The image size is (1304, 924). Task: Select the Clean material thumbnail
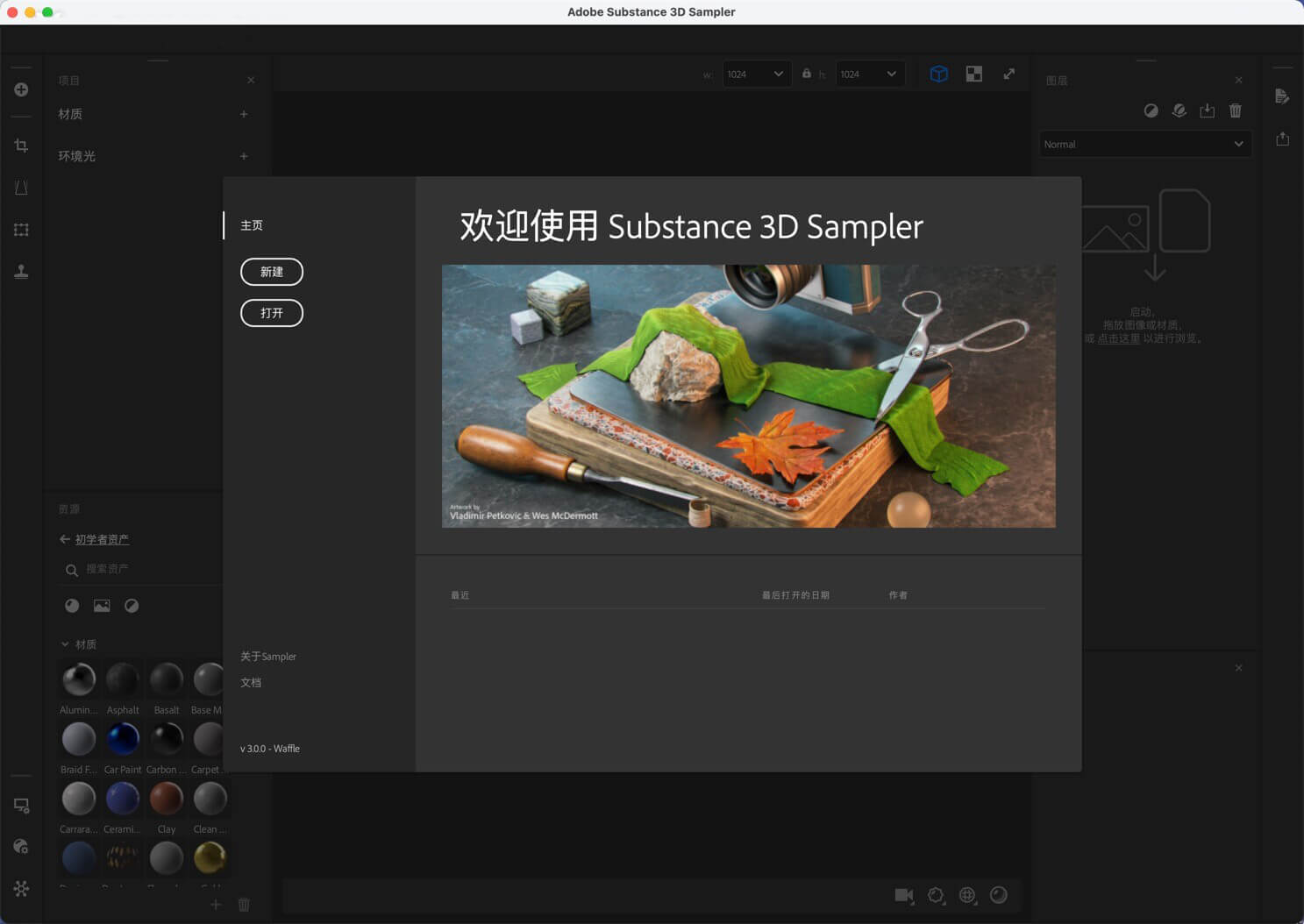(x=210, y=799)
